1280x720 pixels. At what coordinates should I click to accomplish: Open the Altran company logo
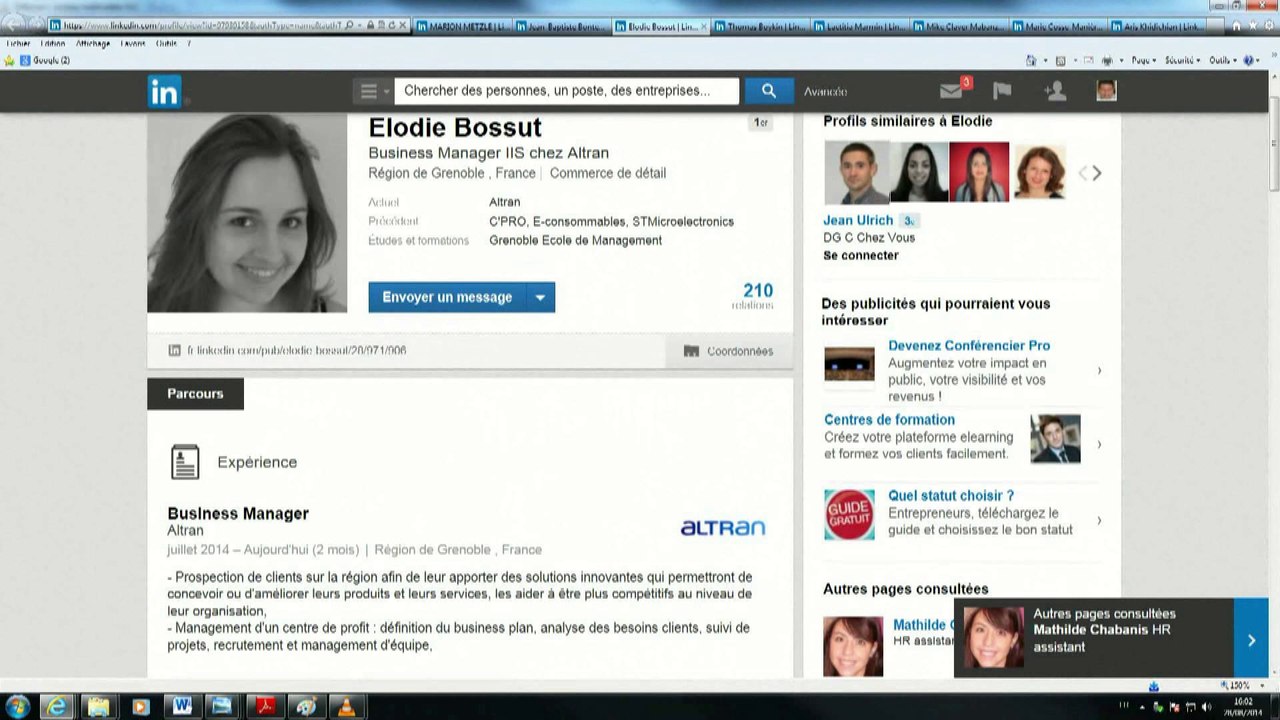pyautogui.click(x=722, y=527)
